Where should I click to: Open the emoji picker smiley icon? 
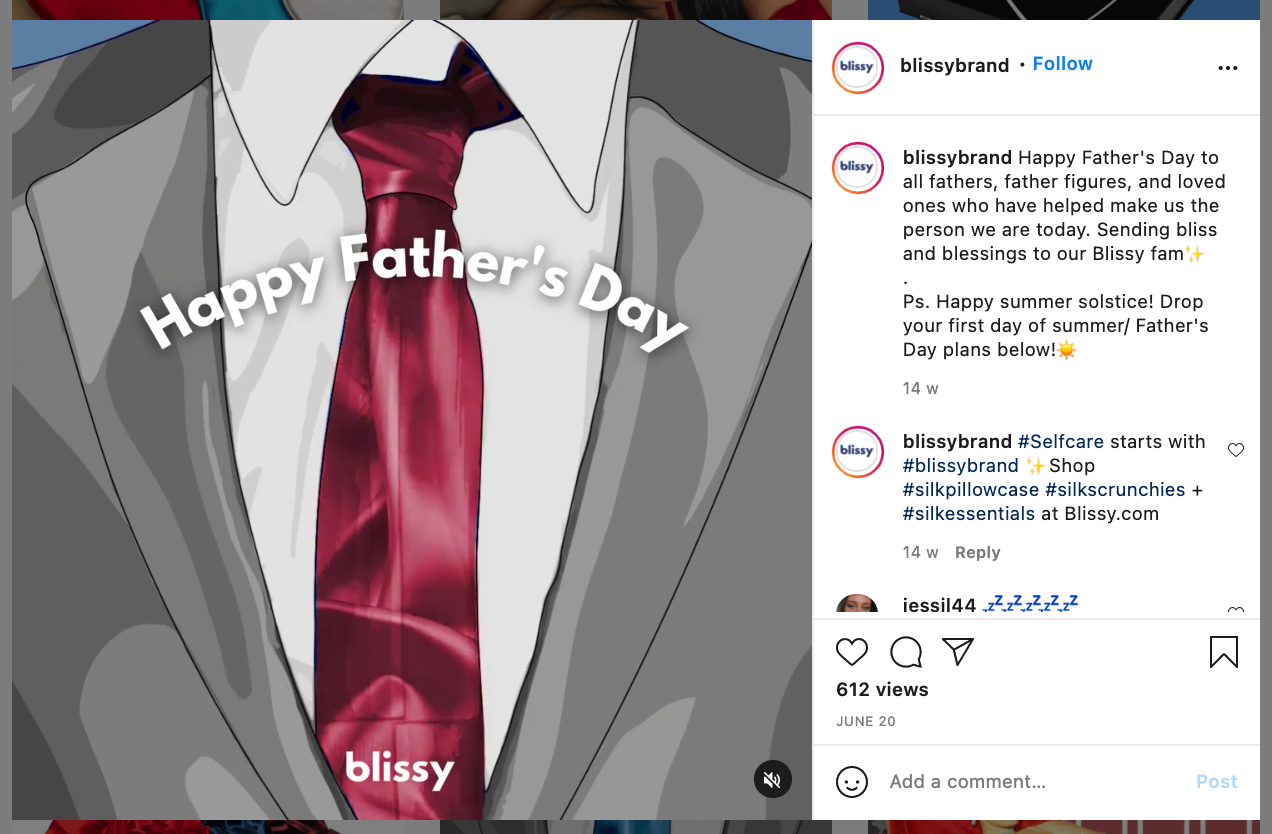tap(852, 782)
